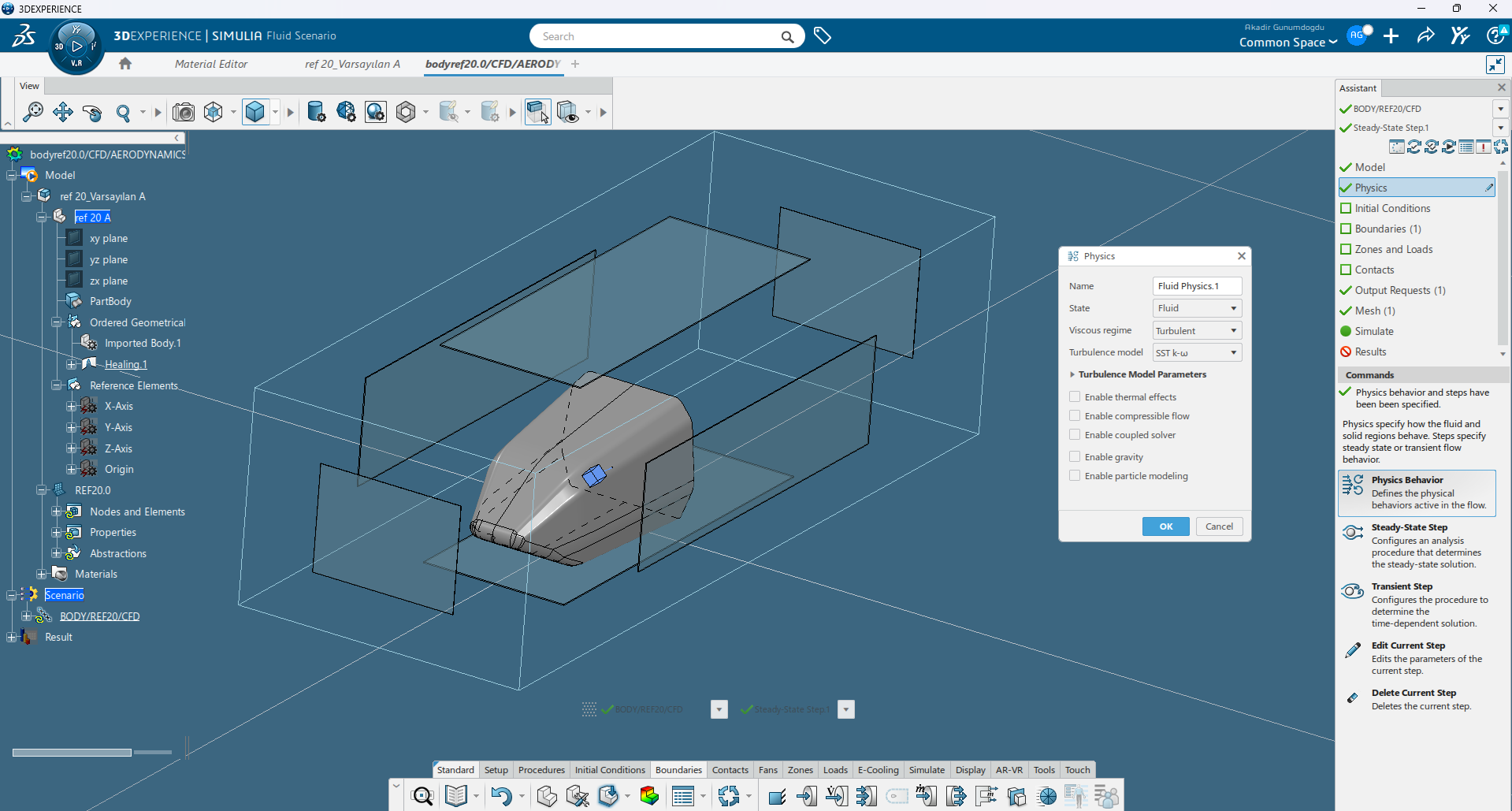The height and width of the screenshot is (811, 1512).
Task: Toggle Zones and Loads assistant checkbox
Action: coord(1346,249)
